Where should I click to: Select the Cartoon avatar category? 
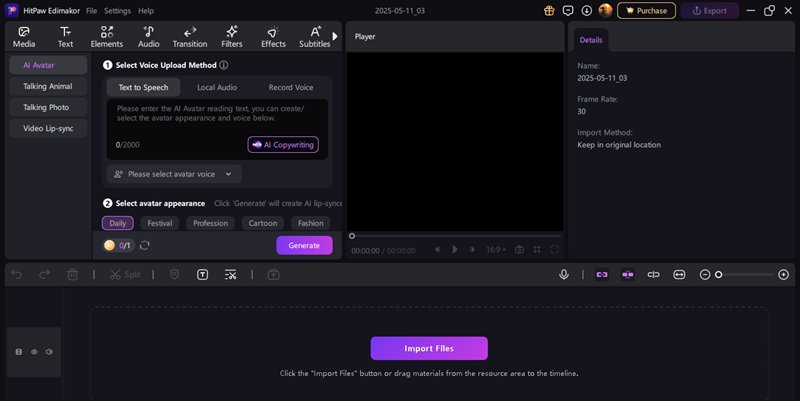[263, 223]
